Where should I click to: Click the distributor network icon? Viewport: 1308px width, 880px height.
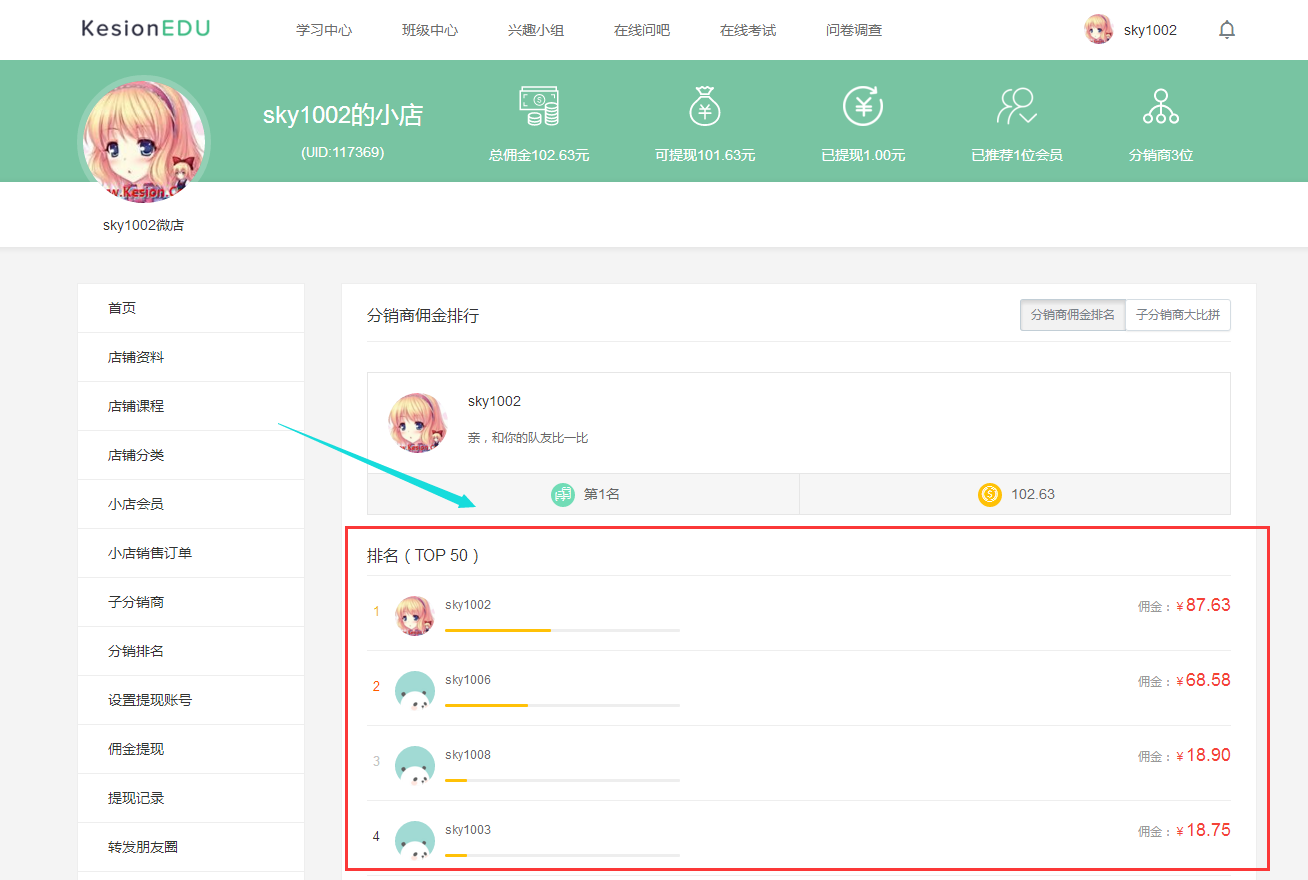[x=1160, y=105]
